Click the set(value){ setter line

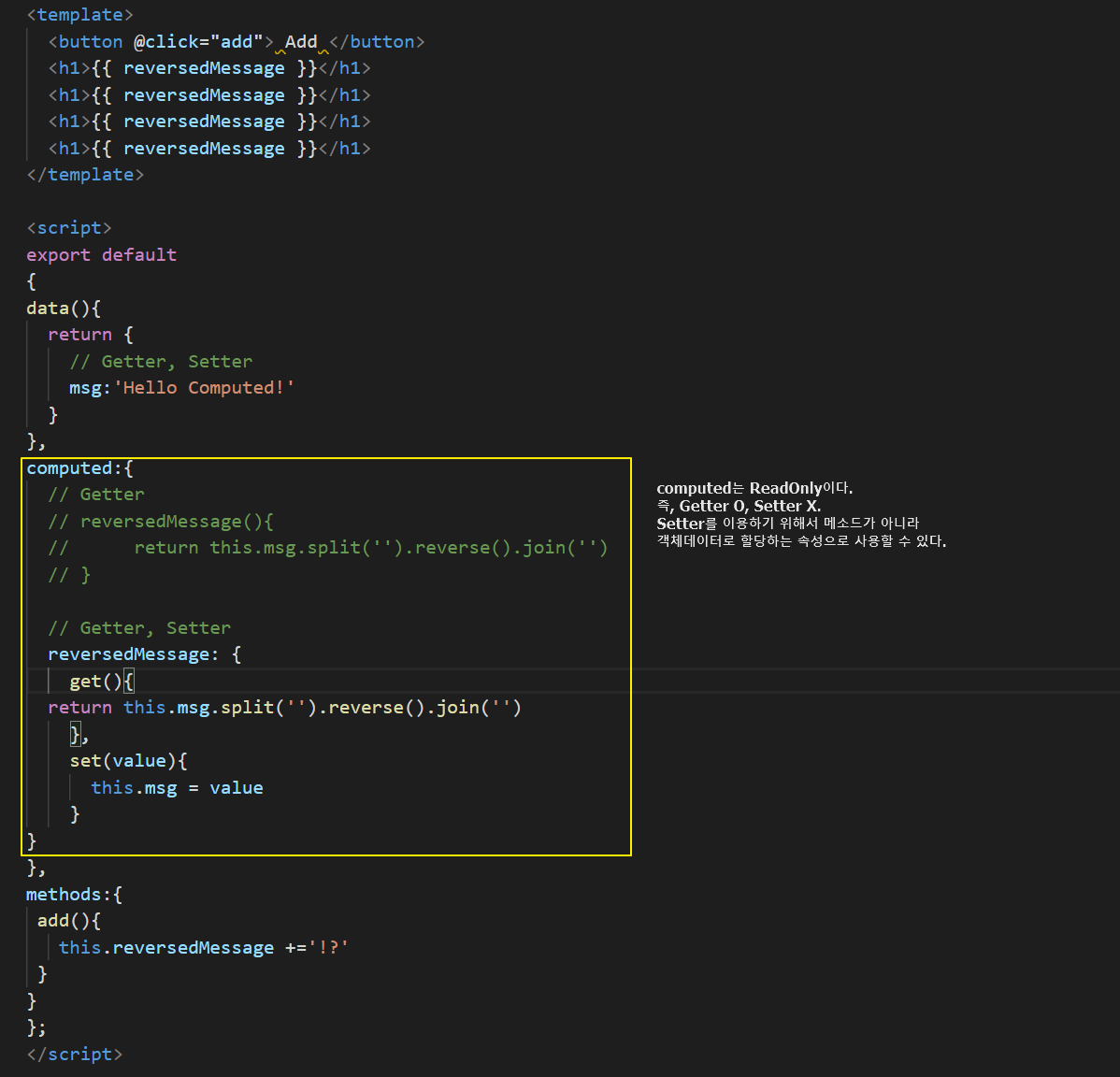pyautogui.click(x=129, y=761)
